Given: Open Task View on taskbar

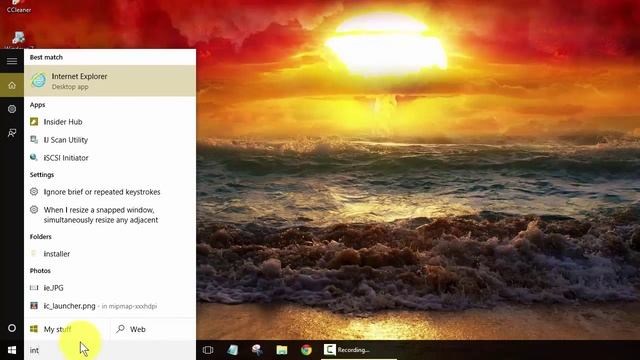Looking at the screenshot, I should point(208,350).
